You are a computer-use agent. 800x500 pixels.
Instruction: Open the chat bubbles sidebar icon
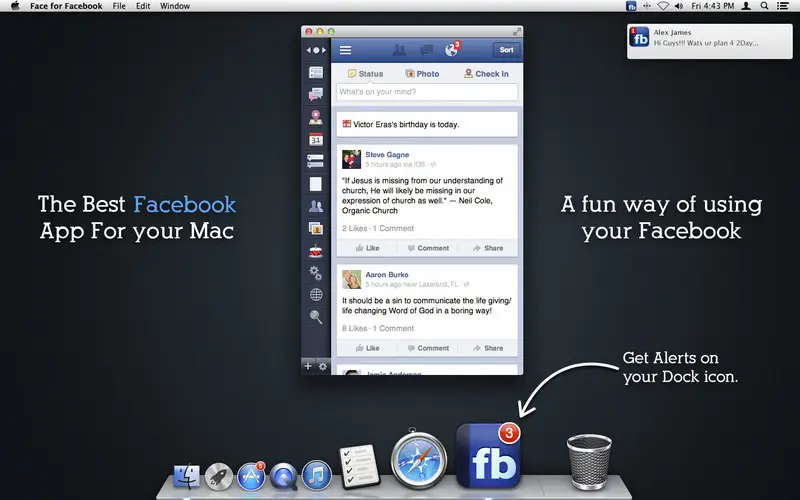click(x=316, y=94)
